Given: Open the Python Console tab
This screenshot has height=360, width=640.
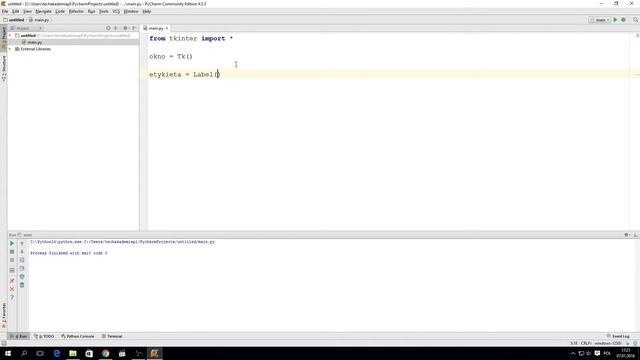Looking at the screenshot, I should [x=78, y=336].
